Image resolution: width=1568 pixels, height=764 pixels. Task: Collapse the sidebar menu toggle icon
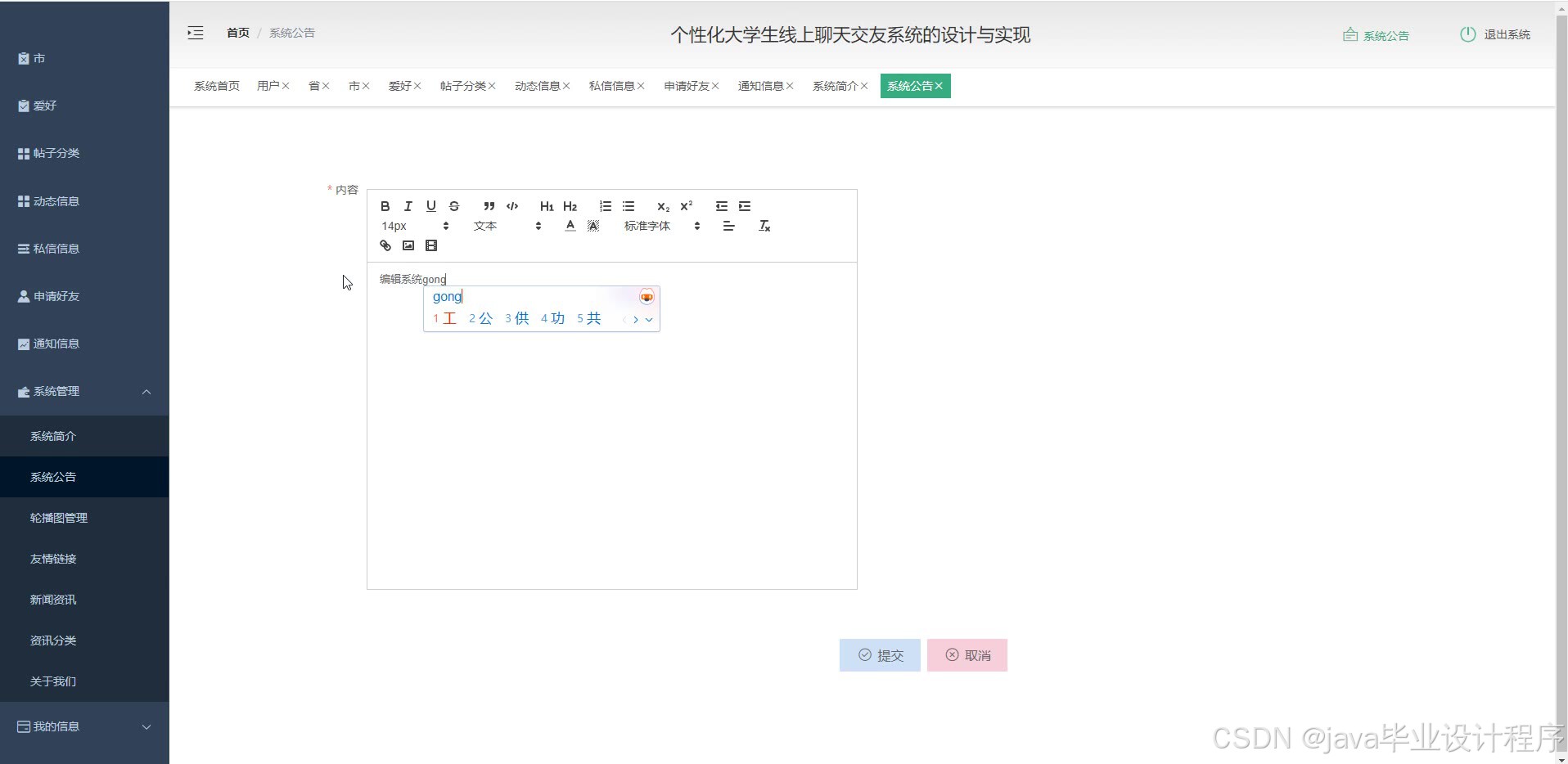tap(196, 34)
